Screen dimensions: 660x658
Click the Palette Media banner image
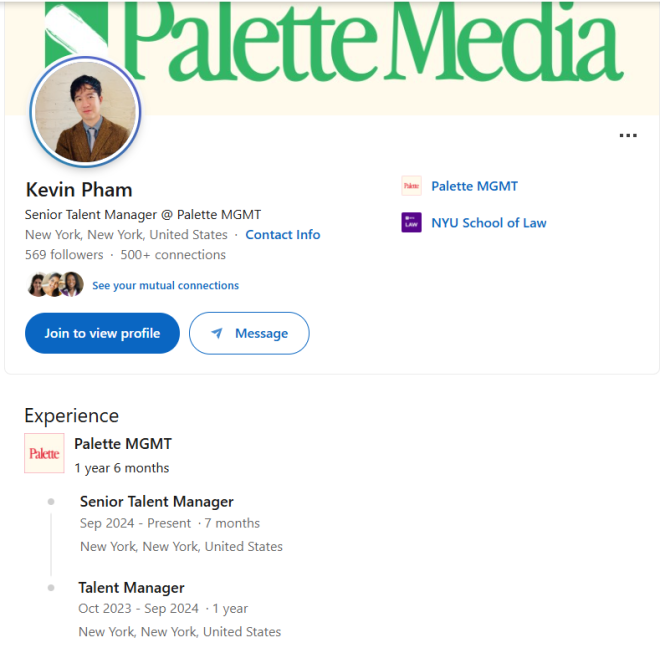click(332, 58)
